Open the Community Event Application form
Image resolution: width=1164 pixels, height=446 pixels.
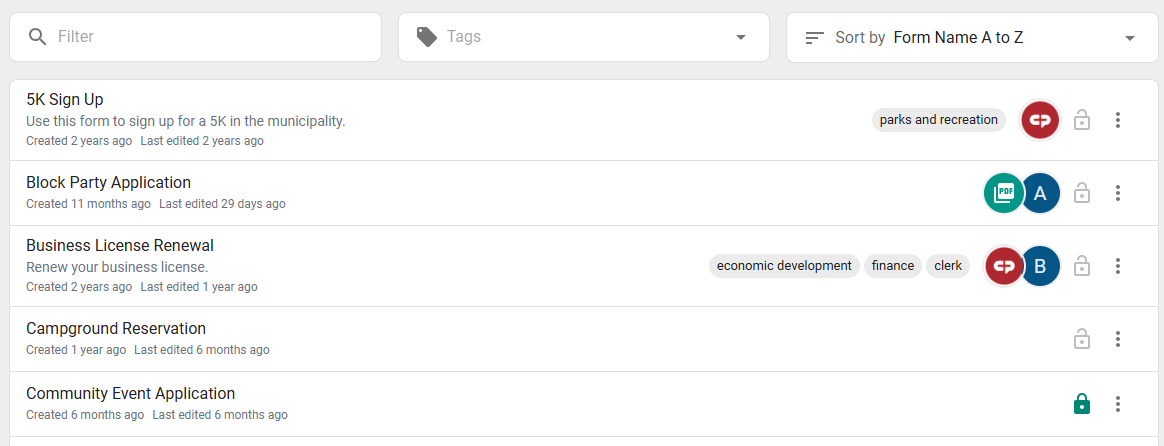130,393
